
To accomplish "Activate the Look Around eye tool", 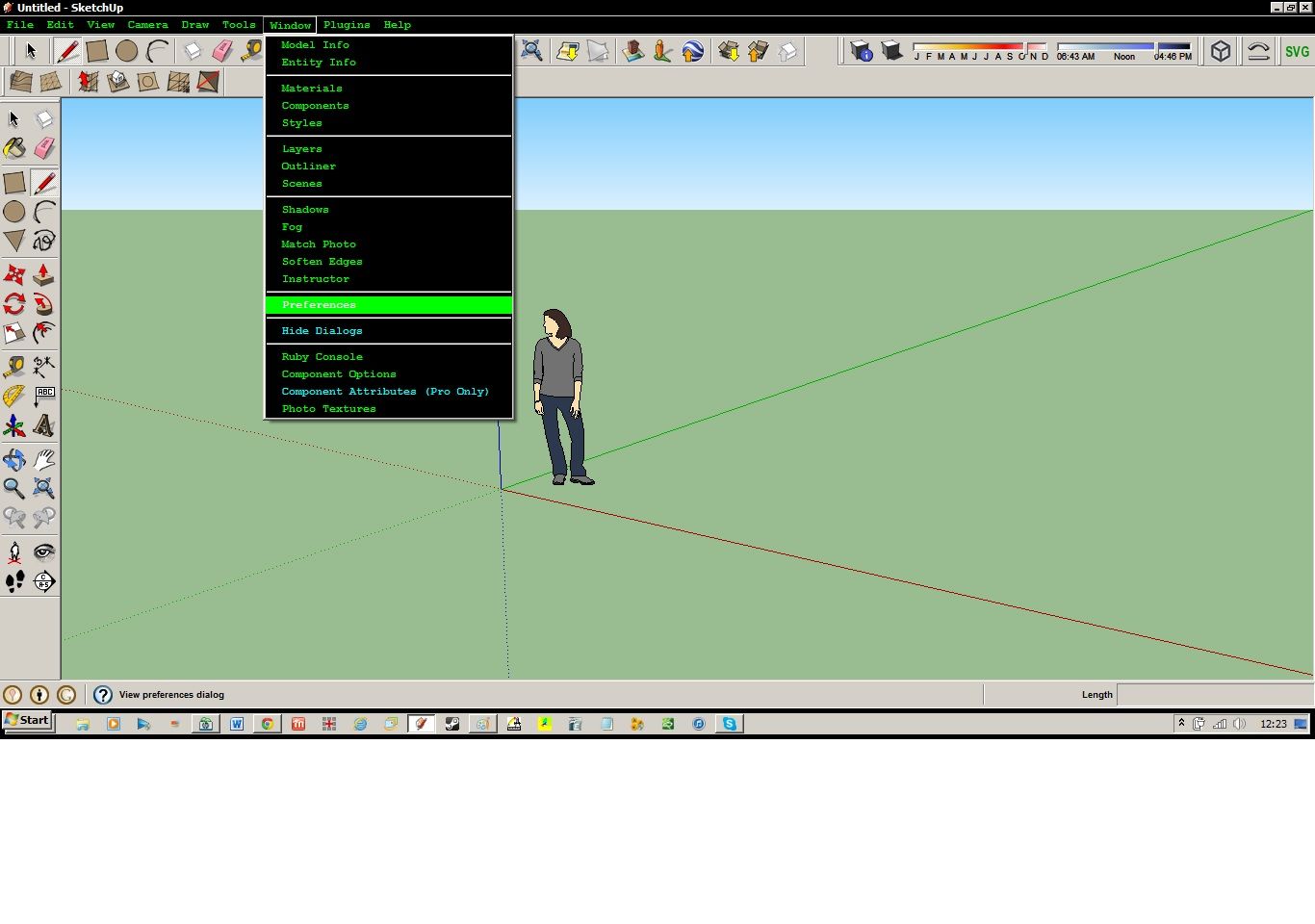I will click(x=44, y=552).
